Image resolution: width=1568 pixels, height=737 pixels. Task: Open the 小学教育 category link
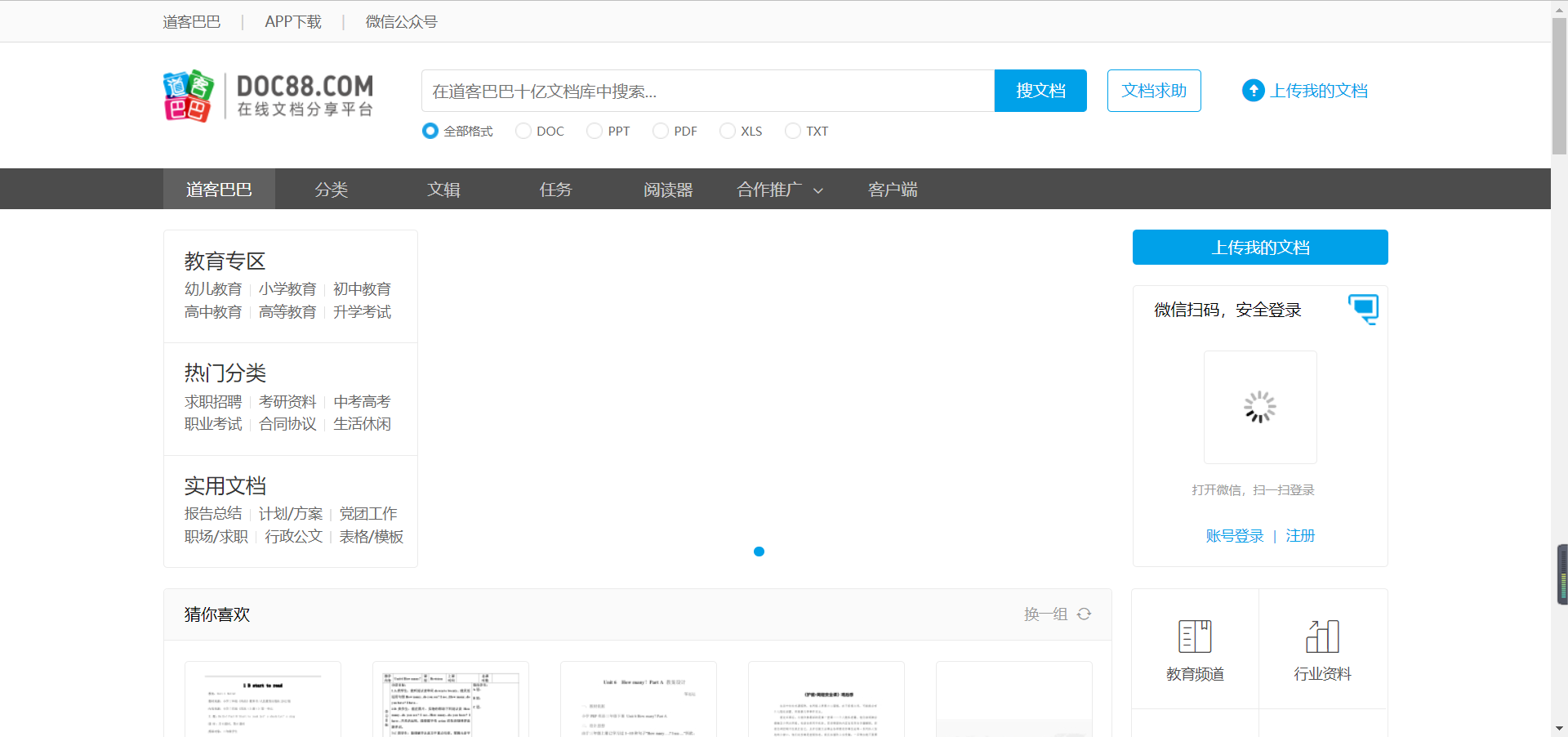(x=287, y=289)
